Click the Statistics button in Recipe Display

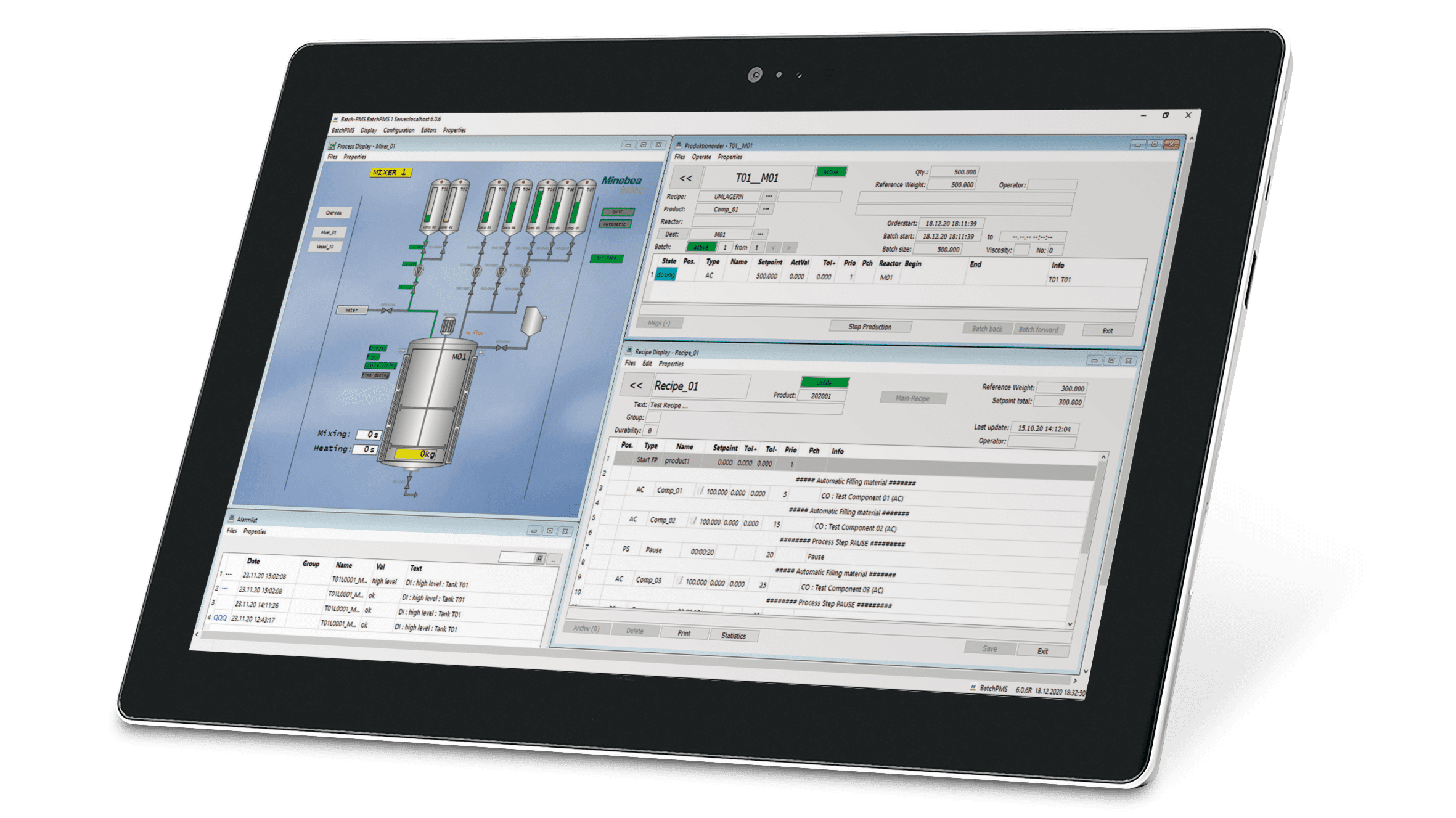[x=734, y=636]
